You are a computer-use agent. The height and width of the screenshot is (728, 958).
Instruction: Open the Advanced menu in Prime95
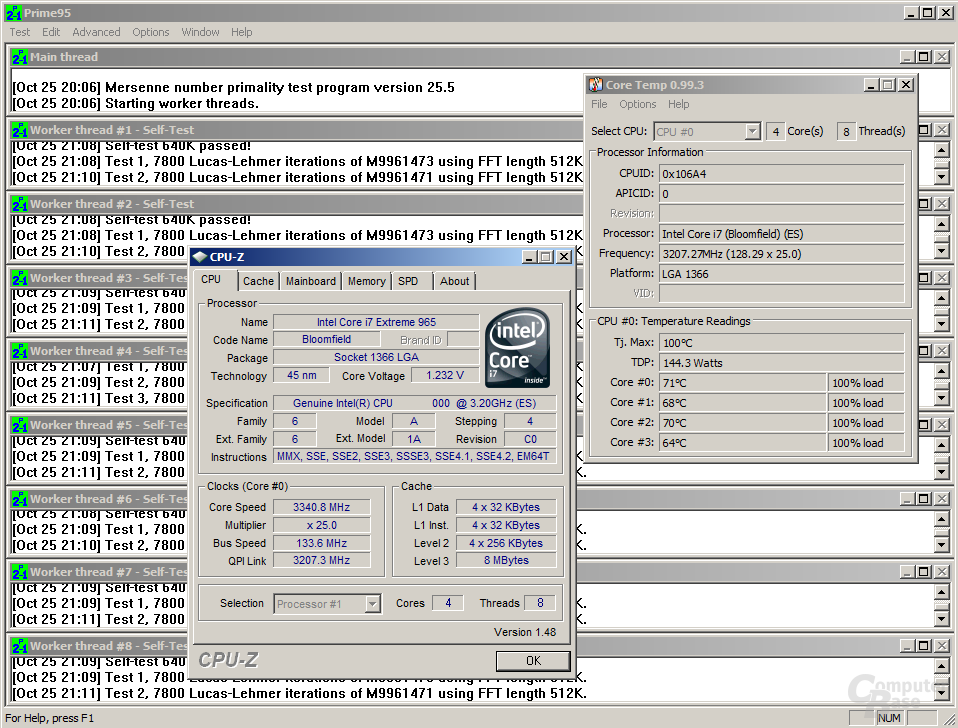pyautogui.click(x=96, y=32)
